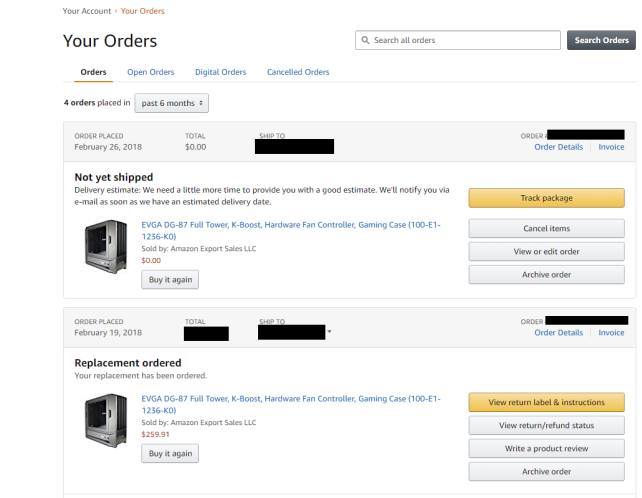Expand the 'past 6 months' time filter dropdown
The width and height of the screenshot is (642, 498).
pyautogui.click(x=171, y=103)
